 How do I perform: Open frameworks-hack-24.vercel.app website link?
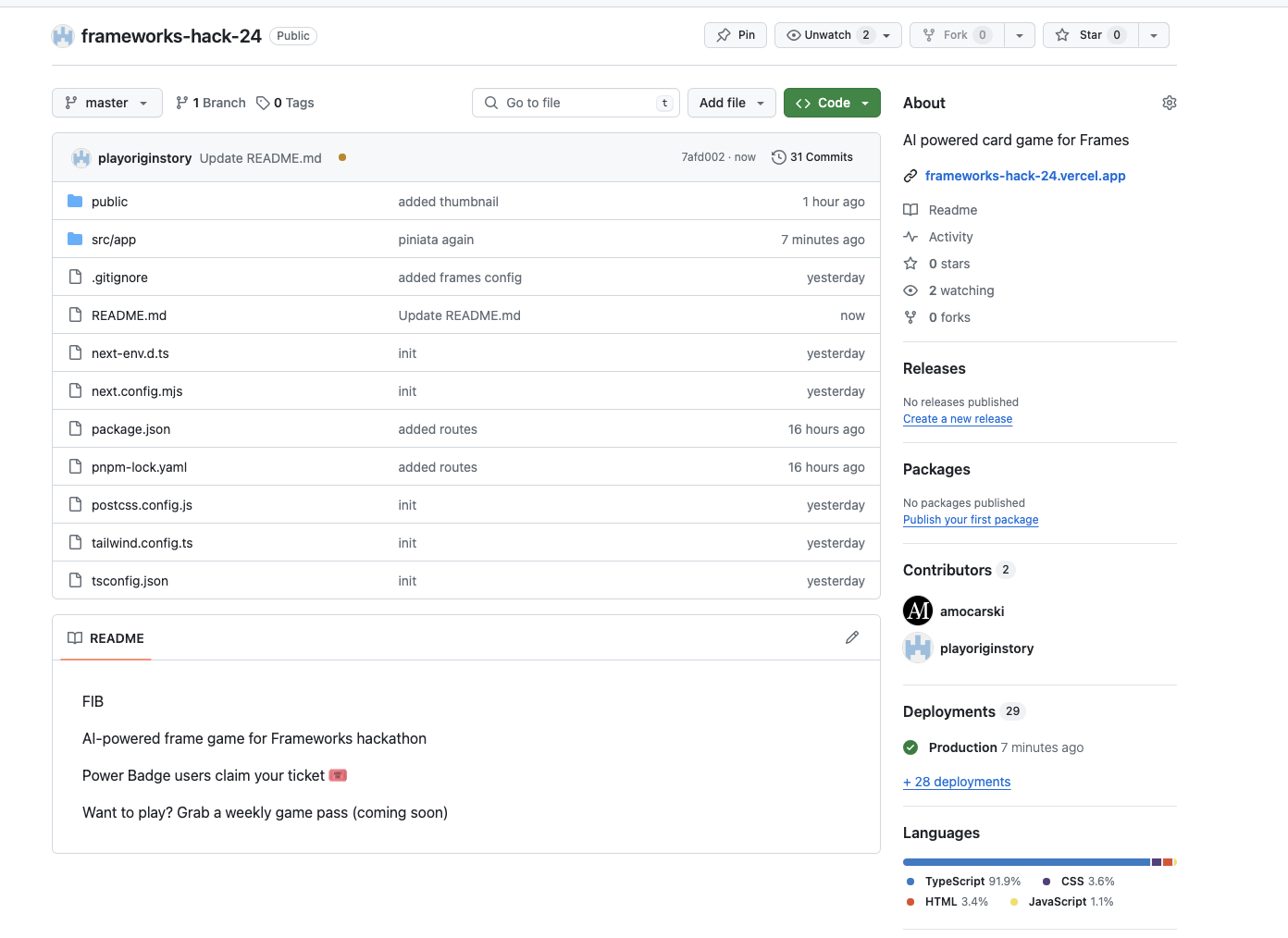[1025, 176]
